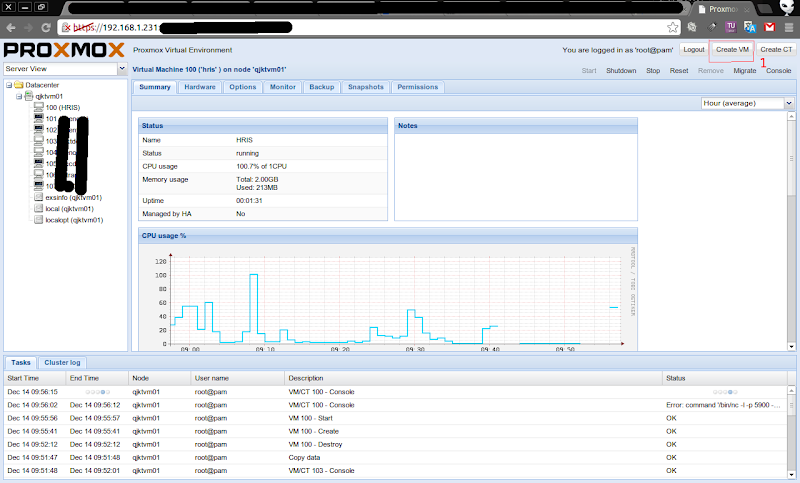Open the Snapshots tab
This screenshot has width=800, height=483.
[366, 87]
